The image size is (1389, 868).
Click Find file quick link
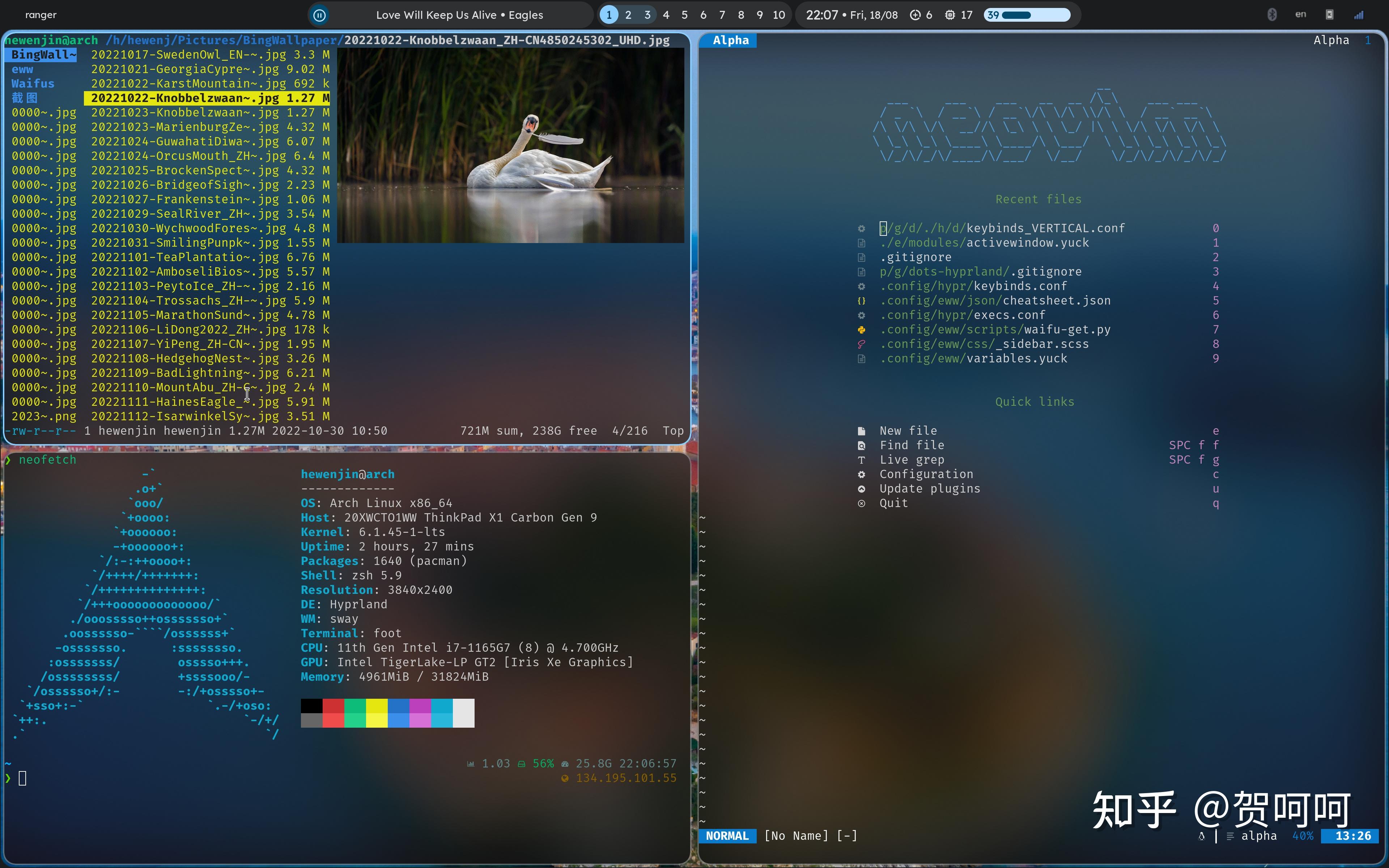(912, 445)
